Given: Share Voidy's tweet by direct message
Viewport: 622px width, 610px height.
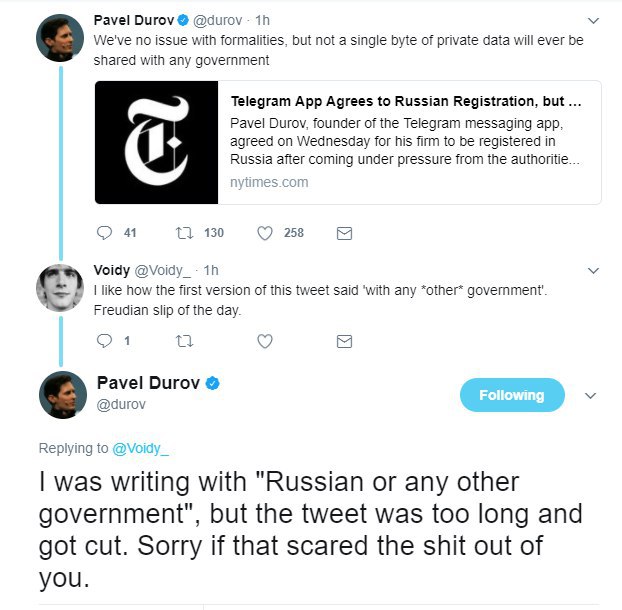Looking at the screenshot, I should 344,341.
